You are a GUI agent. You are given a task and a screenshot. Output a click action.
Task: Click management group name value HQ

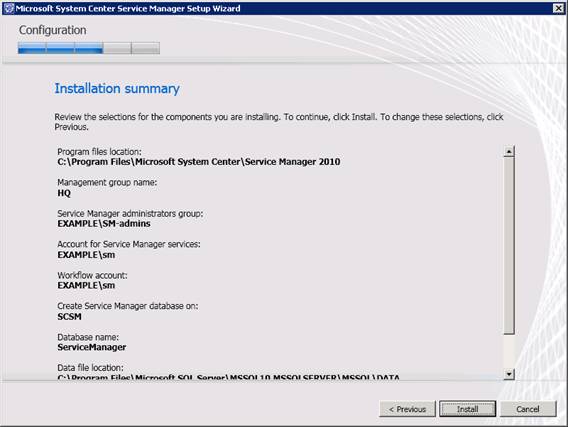(x=64, y=193)
